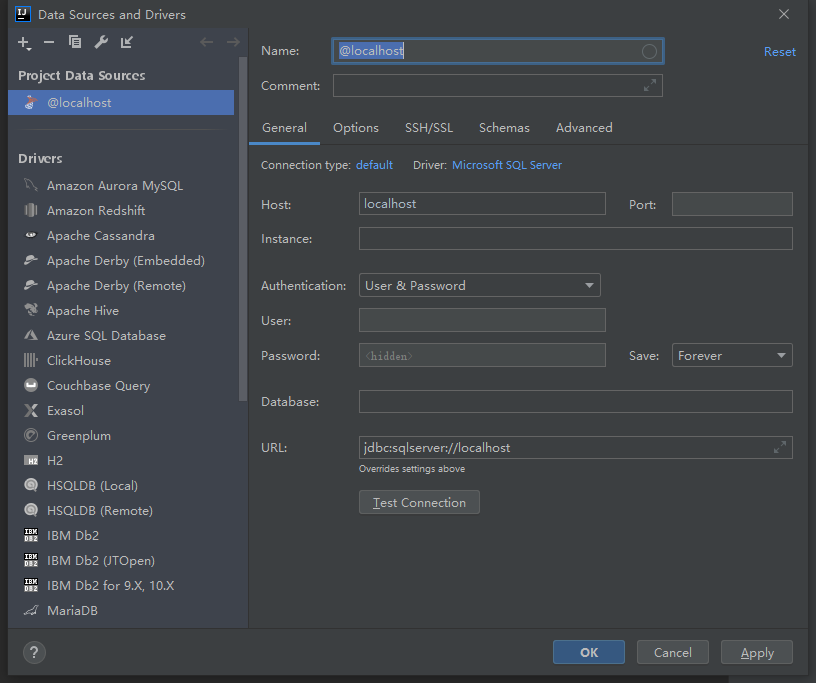The image size is (816, 683).
Task: Make data source global with arrow icon
Action: [x=126, y=42]
